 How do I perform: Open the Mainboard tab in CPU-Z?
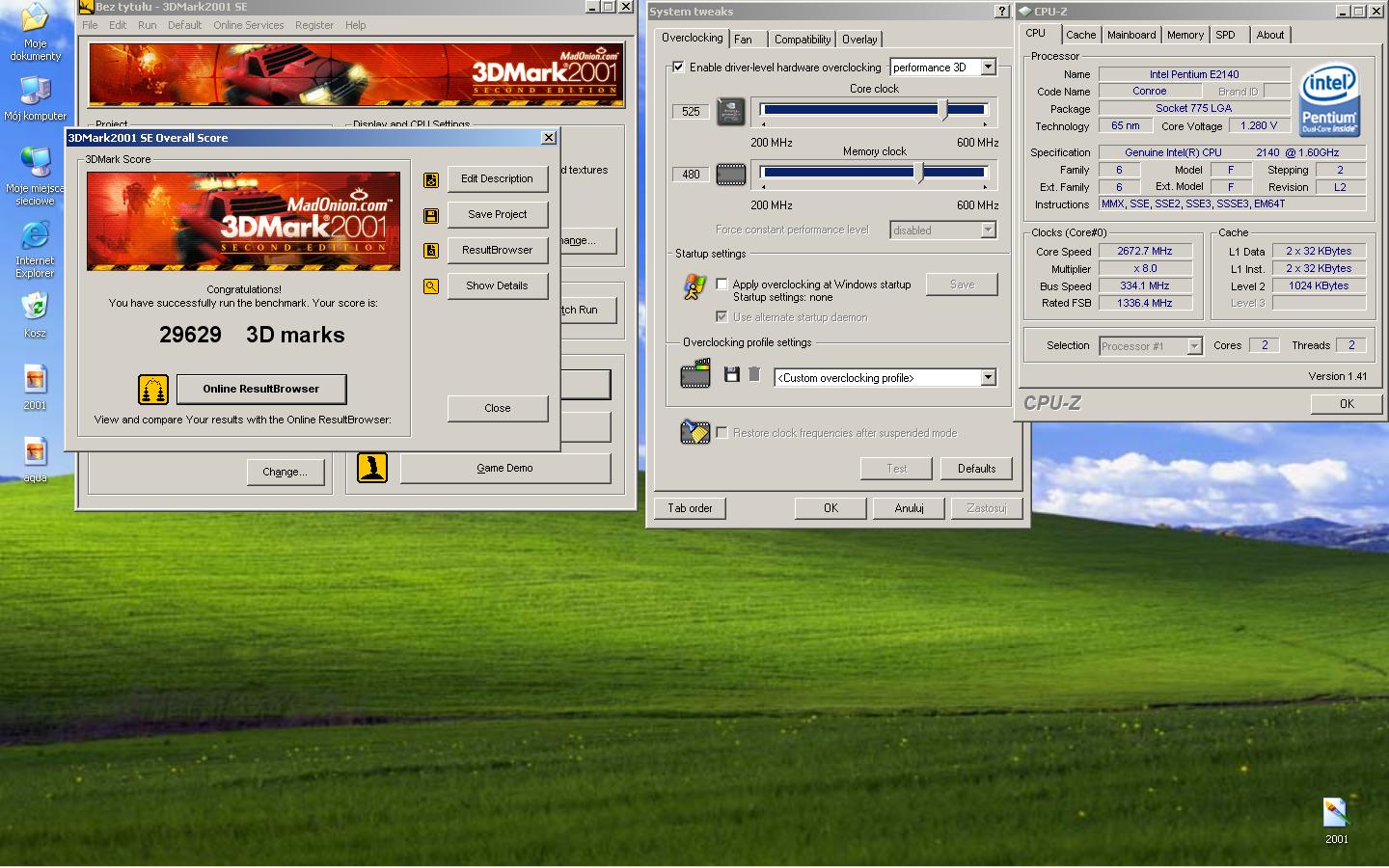click(1131, 35)
